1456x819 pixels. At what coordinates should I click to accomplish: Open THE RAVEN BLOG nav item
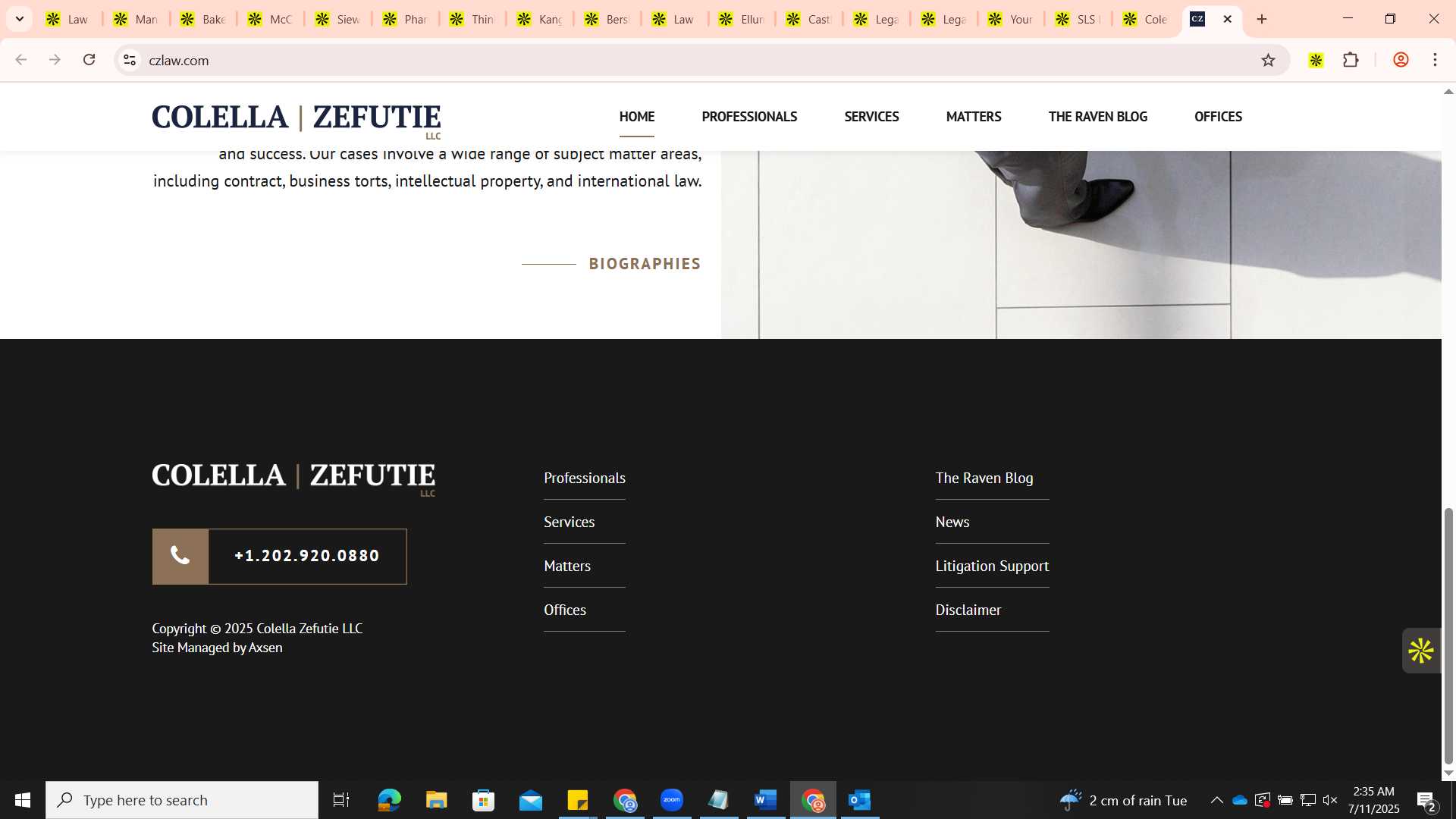pos(1097,117)
